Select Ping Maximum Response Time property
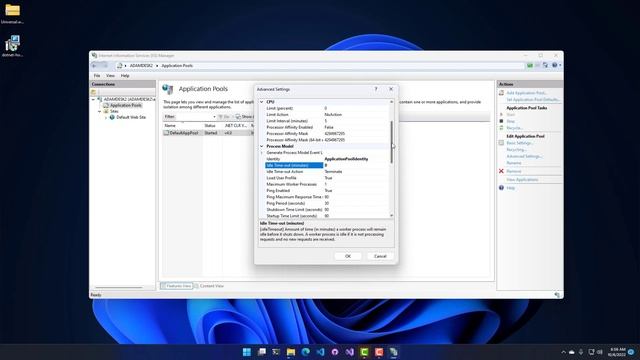The height and width of the screenshot is (360, 640). (327, 197)
